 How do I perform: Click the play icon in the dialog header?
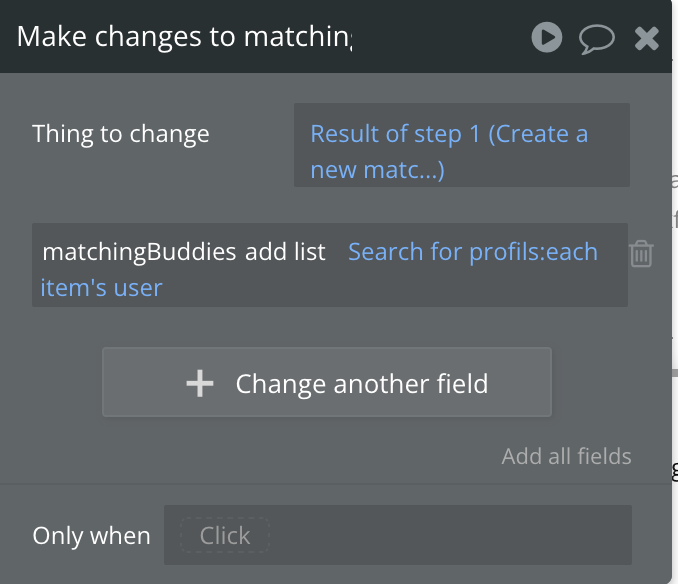point(546,38)
